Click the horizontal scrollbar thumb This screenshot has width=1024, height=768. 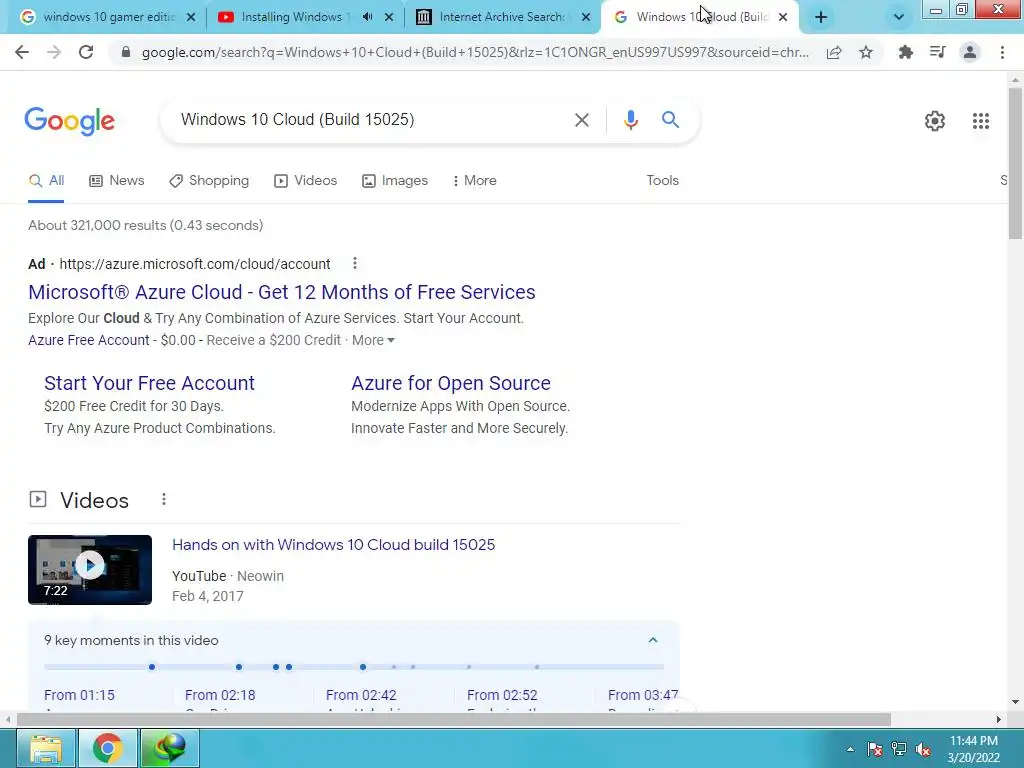click(x=453, y=719)
